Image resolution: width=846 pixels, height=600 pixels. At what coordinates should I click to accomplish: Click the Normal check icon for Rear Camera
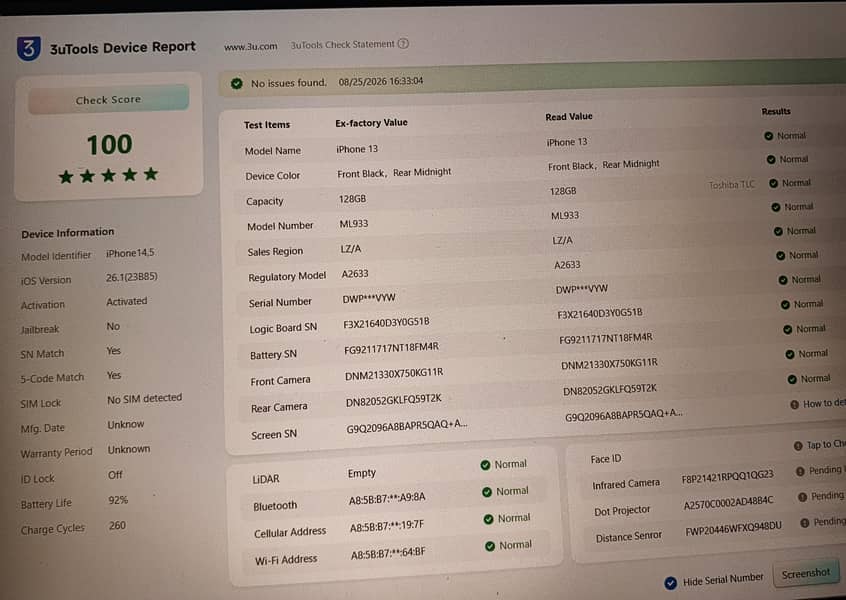(792, 379)
